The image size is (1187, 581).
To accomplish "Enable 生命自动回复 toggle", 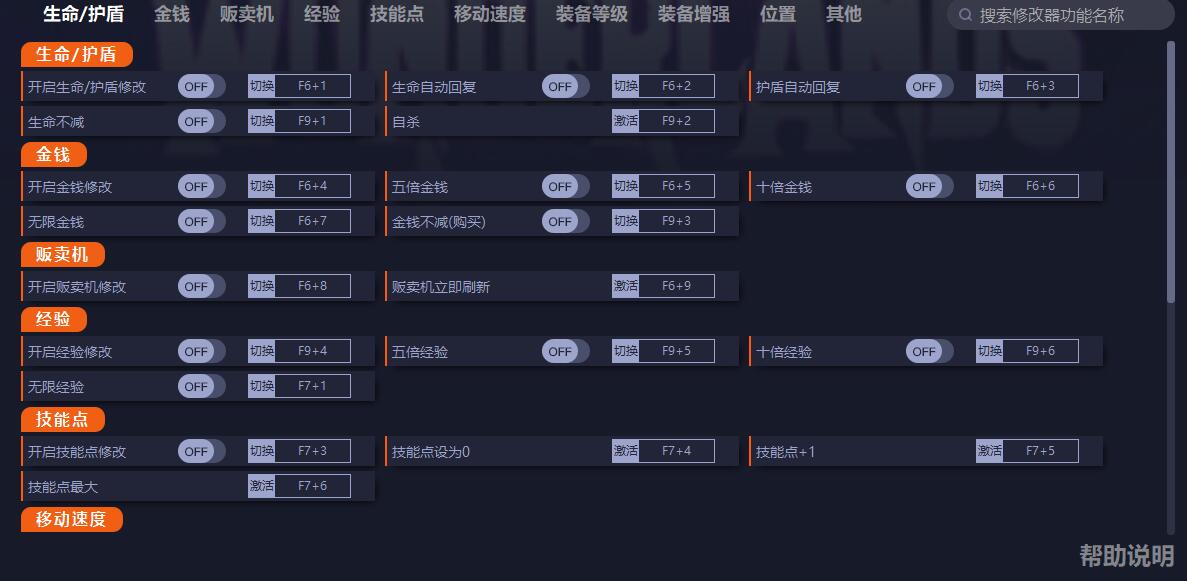I will 564,87.
